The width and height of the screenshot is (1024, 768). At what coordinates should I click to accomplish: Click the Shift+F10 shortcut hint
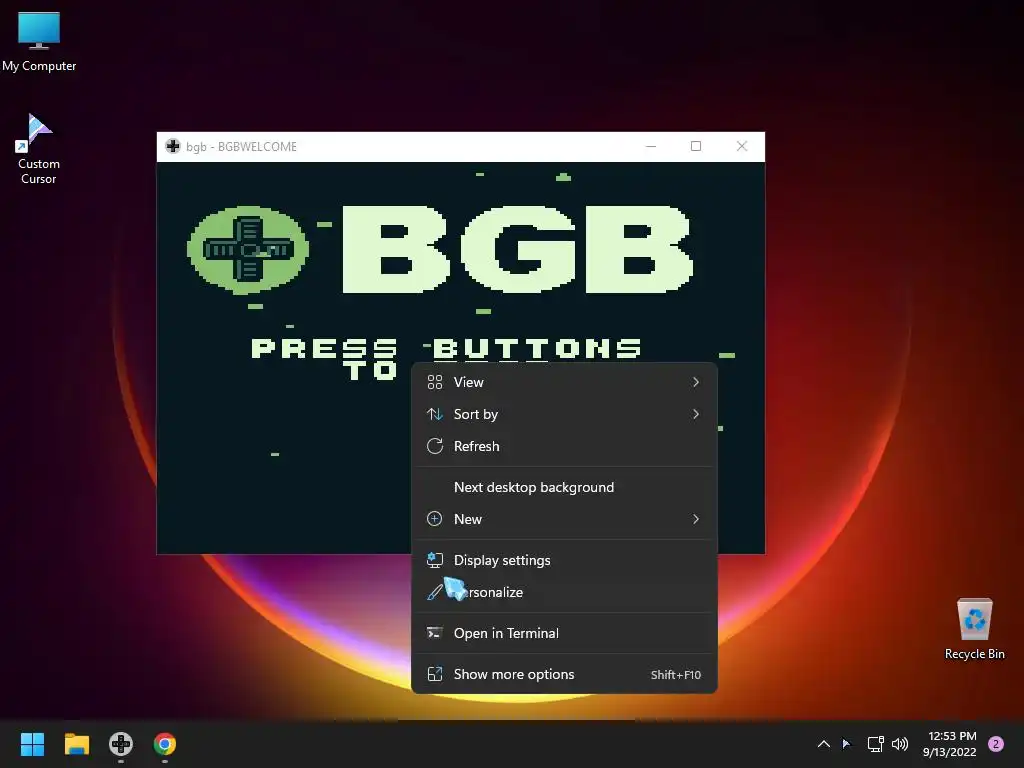(x=676, y=675)
